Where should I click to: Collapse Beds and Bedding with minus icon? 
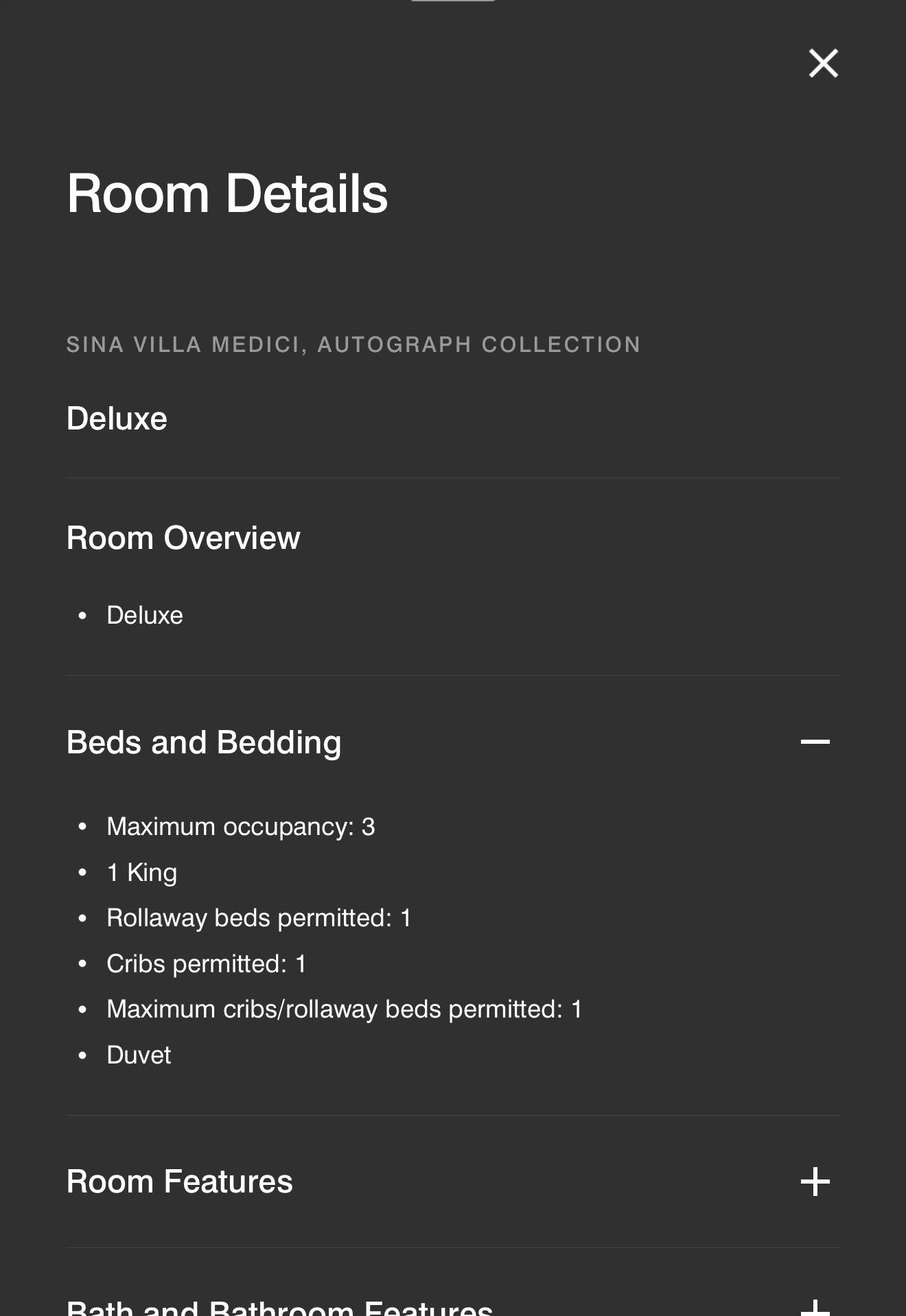[x=815, y=742]
